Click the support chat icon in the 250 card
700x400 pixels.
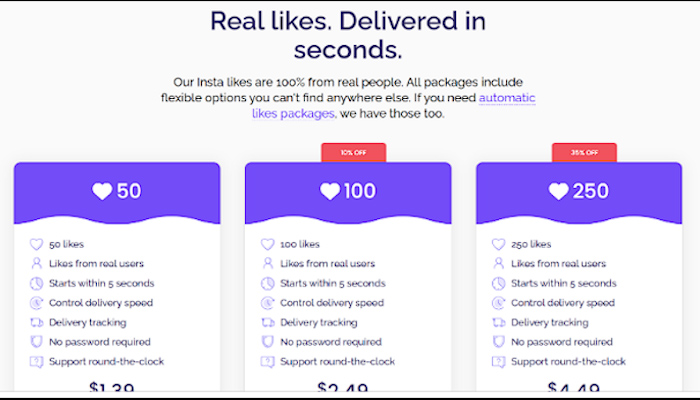[x=498, y=361]
